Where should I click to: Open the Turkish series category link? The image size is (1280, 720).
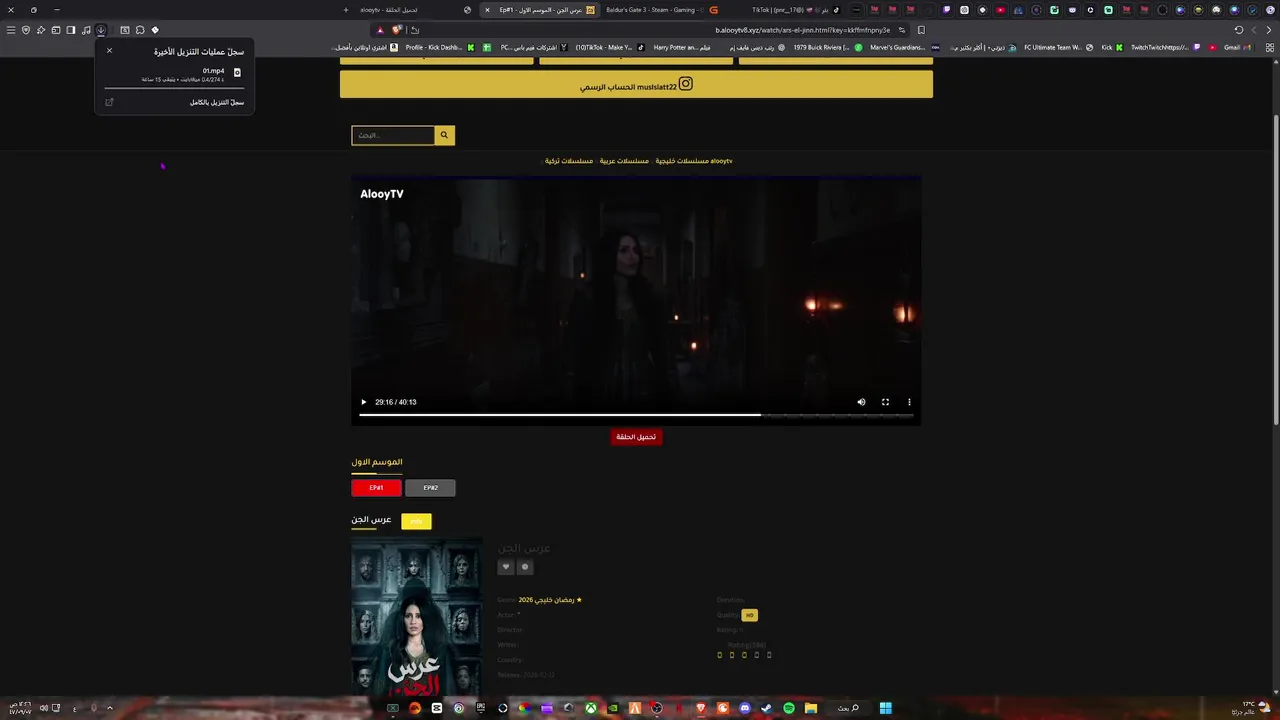(x=569, y=161)
